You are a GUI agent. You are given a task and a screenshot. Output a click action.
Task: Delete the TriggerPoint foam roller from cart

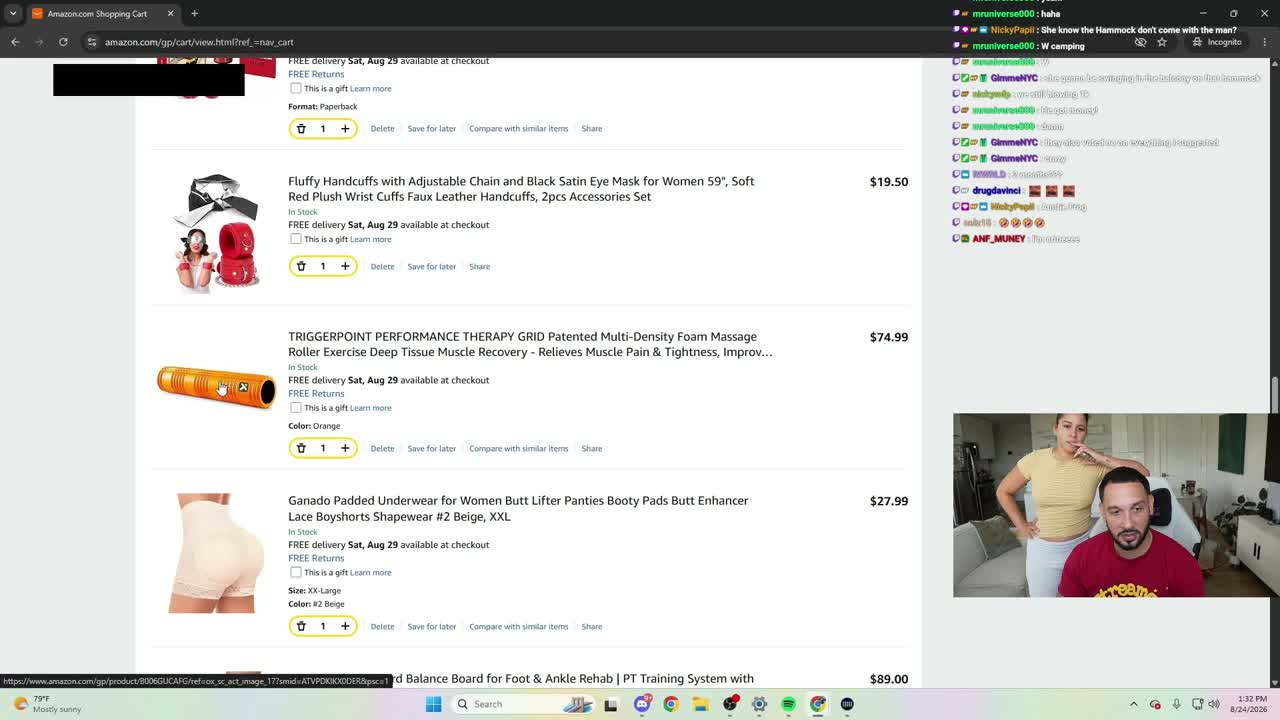[382, 448]
